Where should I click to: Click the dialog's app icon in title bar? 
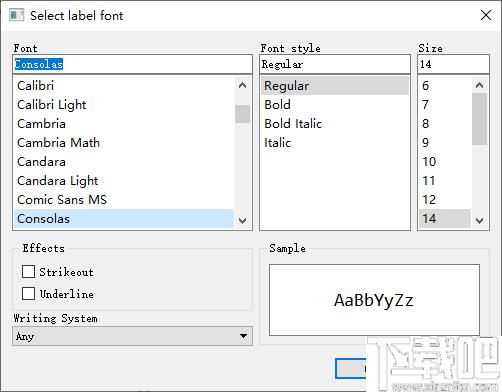pos(17,15)
